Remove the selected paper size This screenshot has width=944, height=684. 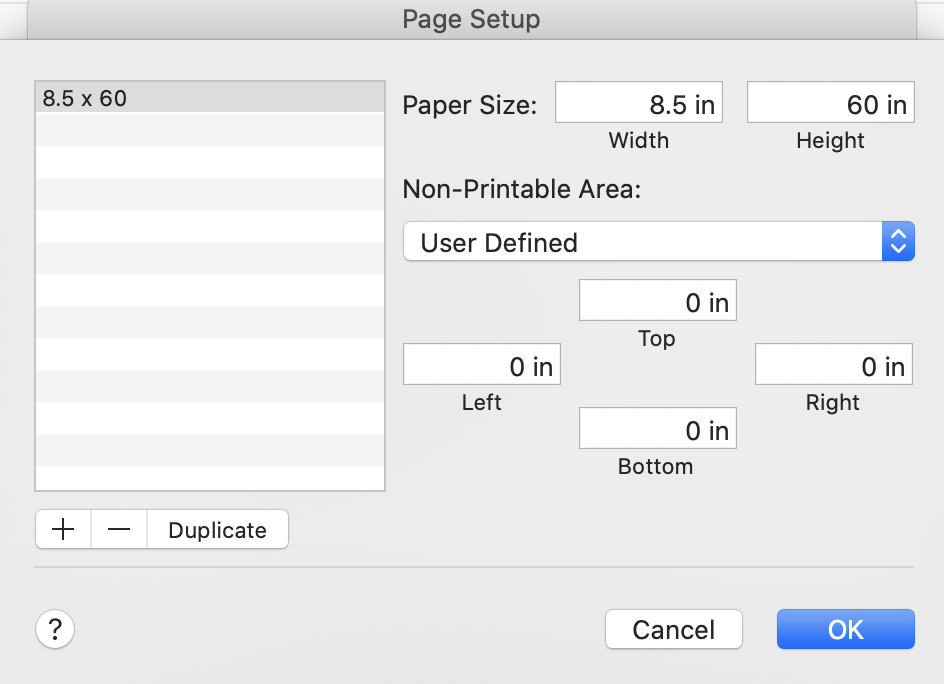119,530
